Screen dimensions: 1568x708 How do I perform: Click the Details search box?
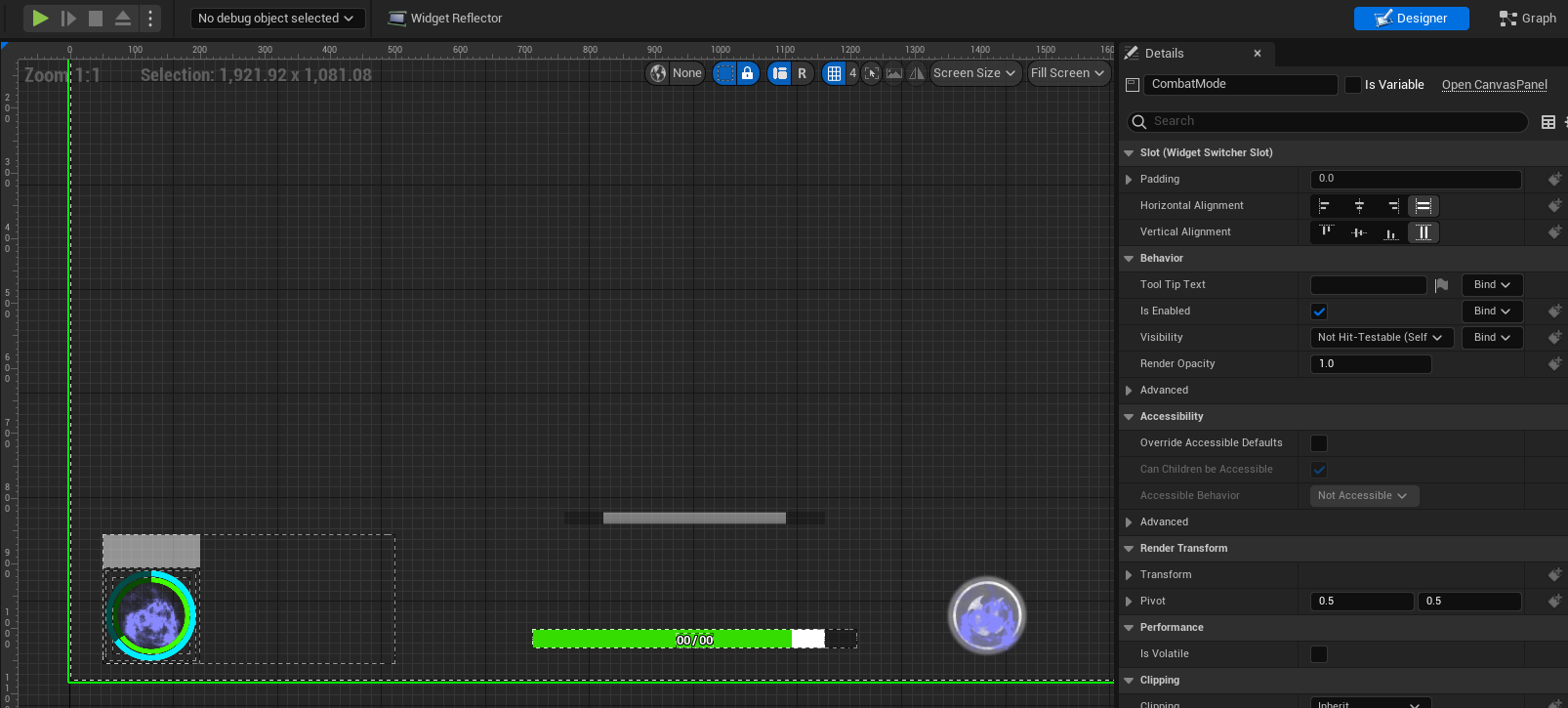pos(1328,121)
